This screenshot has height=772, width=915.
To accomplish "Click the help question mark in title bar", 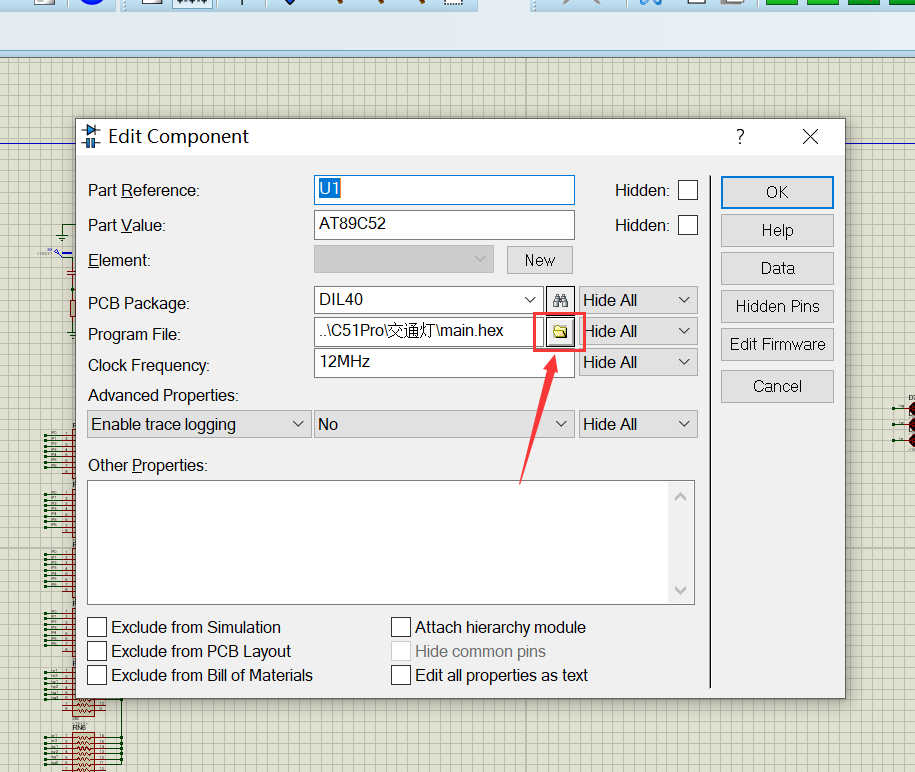I will coord(740,137).
